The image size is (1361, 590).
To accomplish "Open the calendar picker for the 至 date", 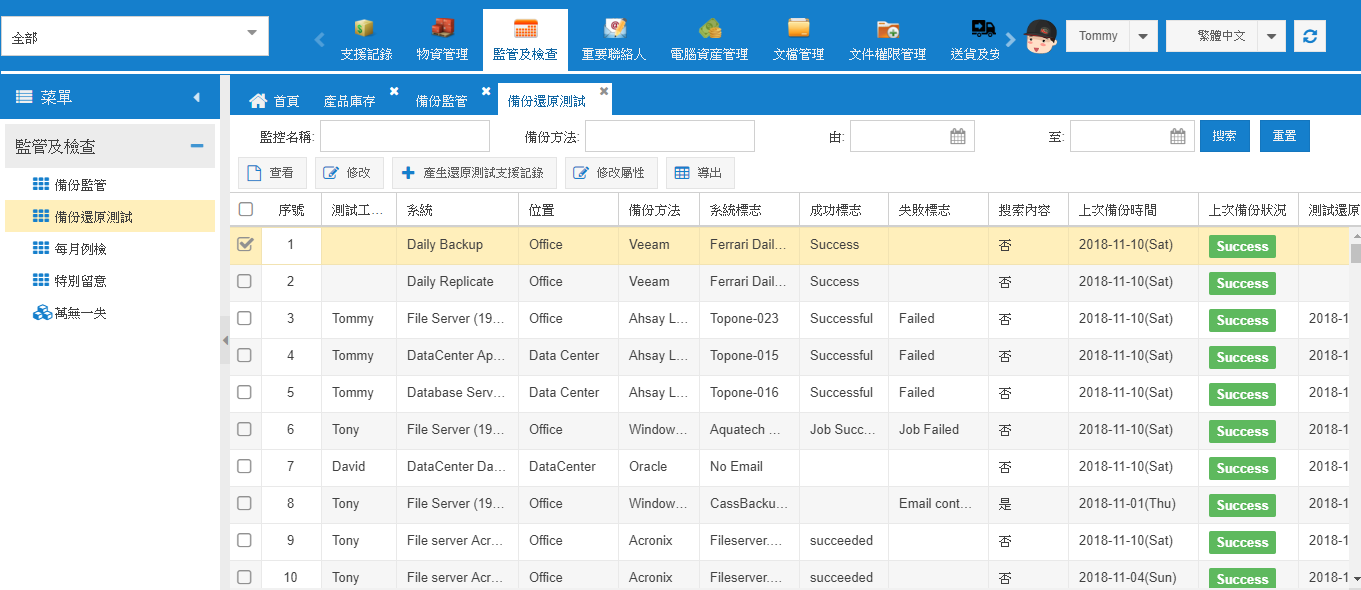I will click(1178, 137).
